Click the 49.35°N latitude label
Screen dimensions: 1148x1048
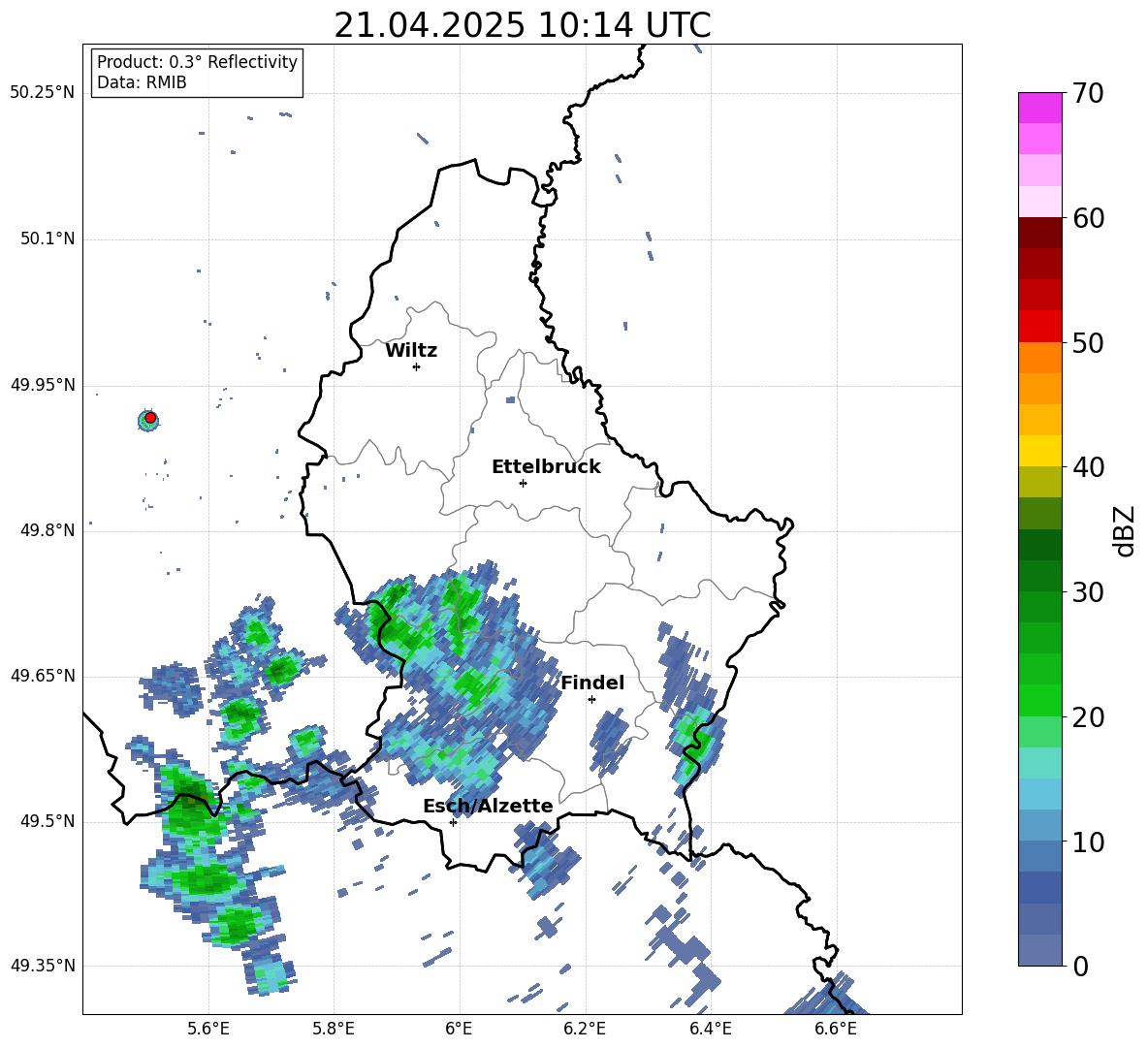[43, 966]
